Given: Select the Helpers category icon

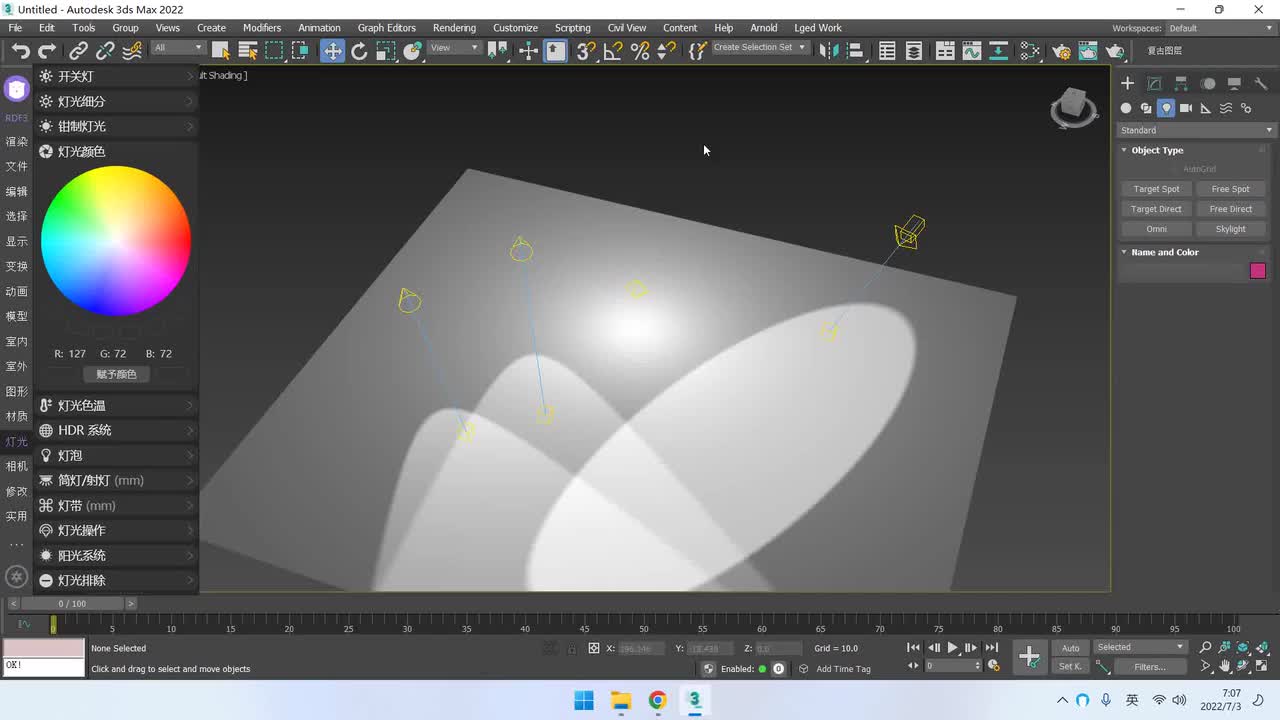Looking at the screenshot, I should 1206,108.
